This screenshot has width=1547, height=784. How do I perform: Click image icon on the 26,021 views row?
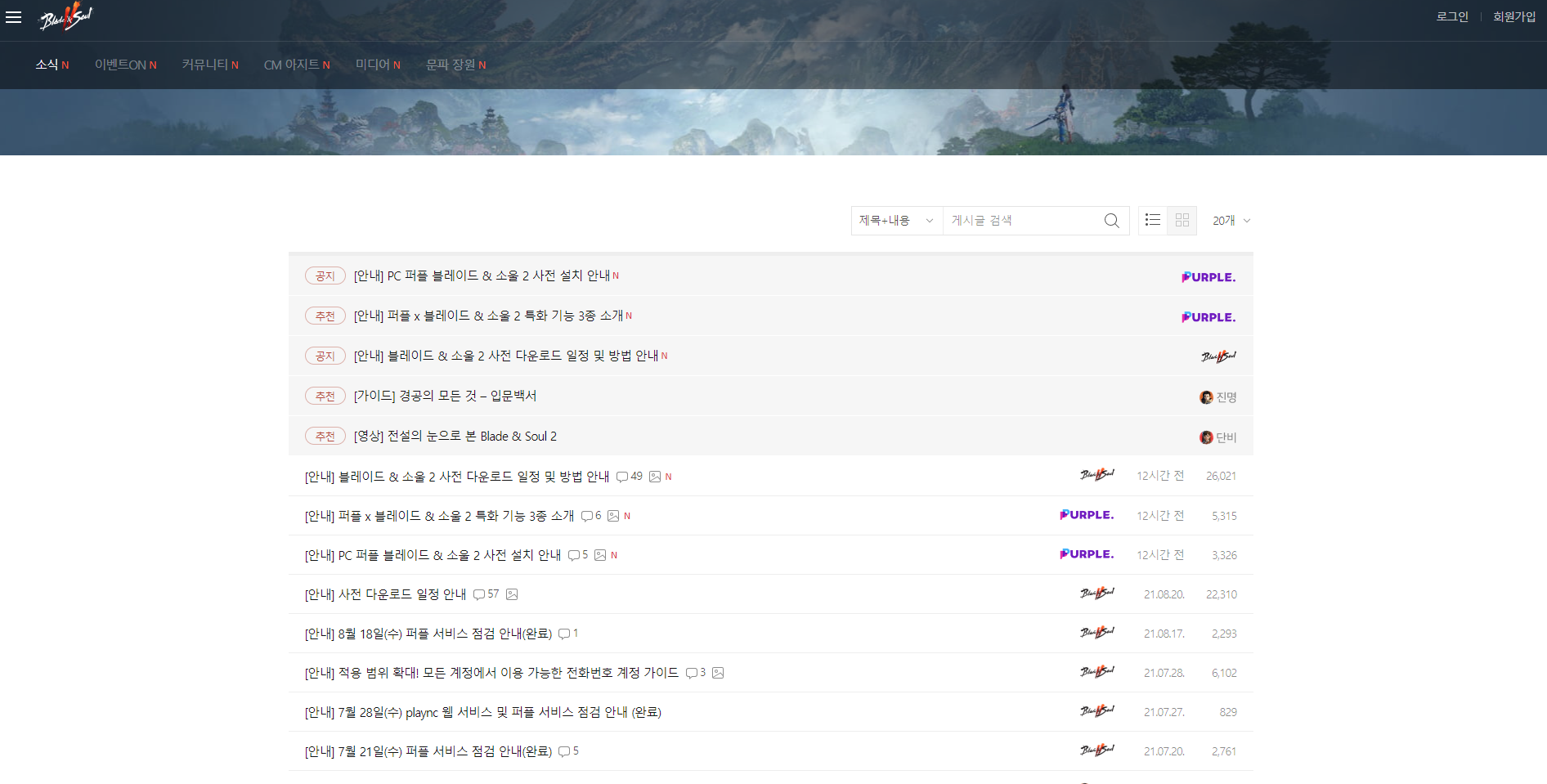(x=655, y=477)
